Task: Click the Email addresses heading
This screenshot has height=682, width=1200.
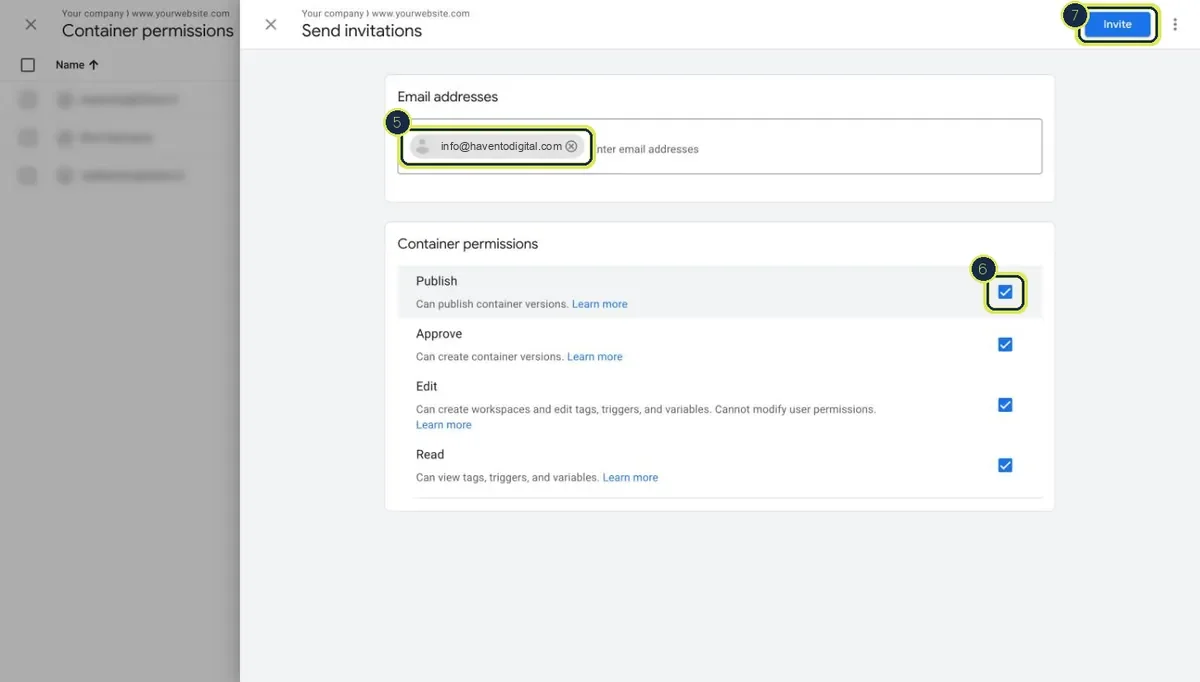Action: pos(448,97)
